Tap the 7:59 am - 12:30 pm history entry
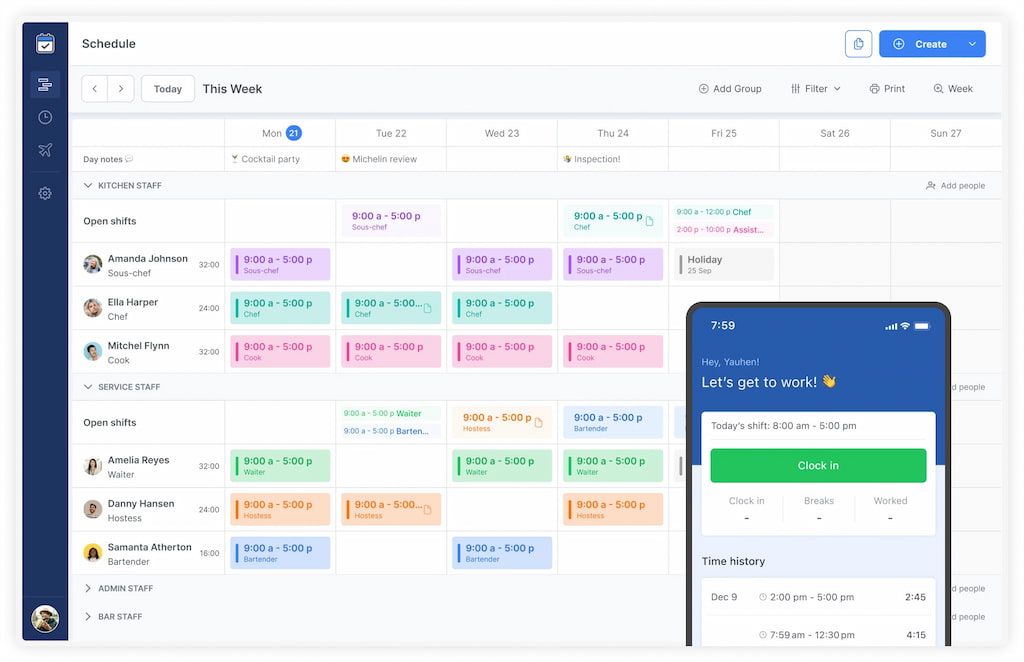The width and height of the screenshot is (1024, 662). pos(818,635)
